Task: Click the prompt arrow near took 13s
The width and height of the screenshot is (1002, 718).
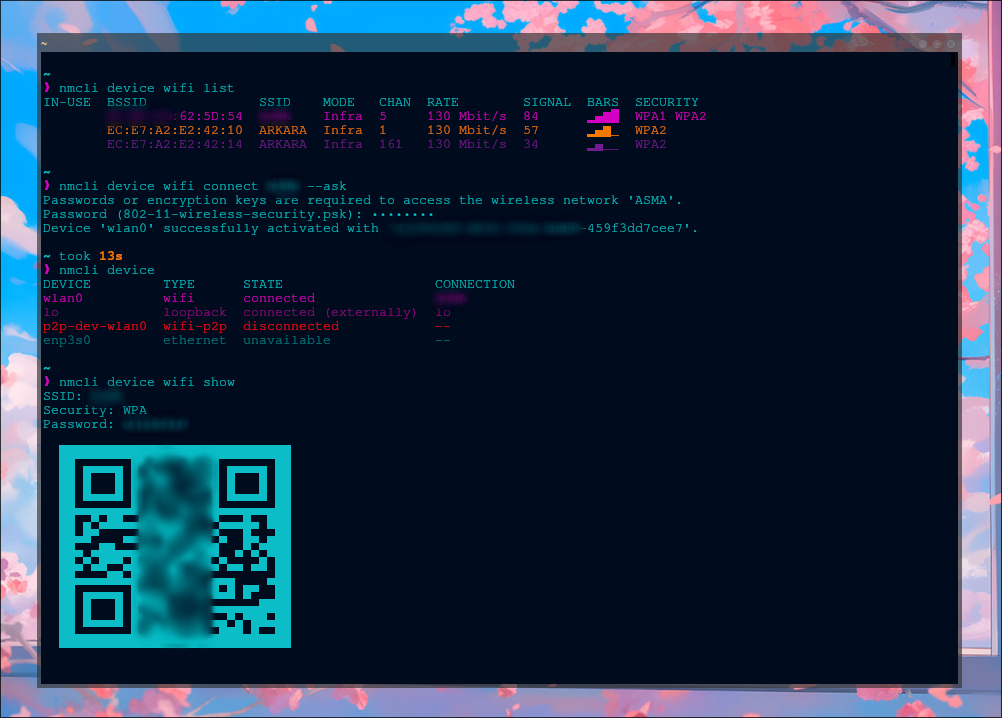Action: (x=47, y=269)
